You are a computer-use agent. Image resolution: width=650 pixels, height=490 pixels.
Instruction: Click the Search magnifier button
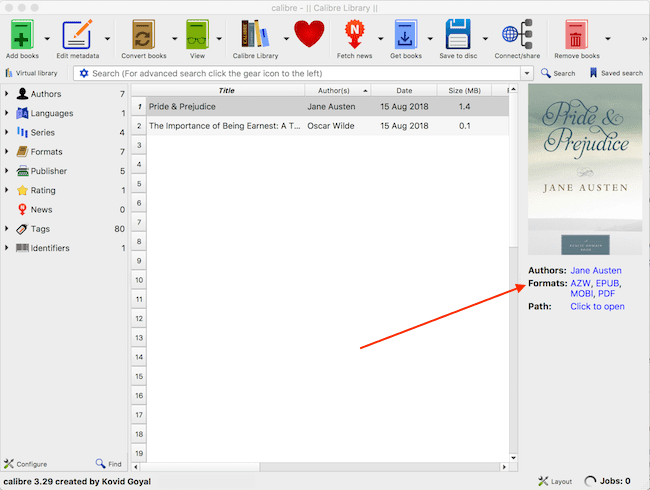[558, 73]
